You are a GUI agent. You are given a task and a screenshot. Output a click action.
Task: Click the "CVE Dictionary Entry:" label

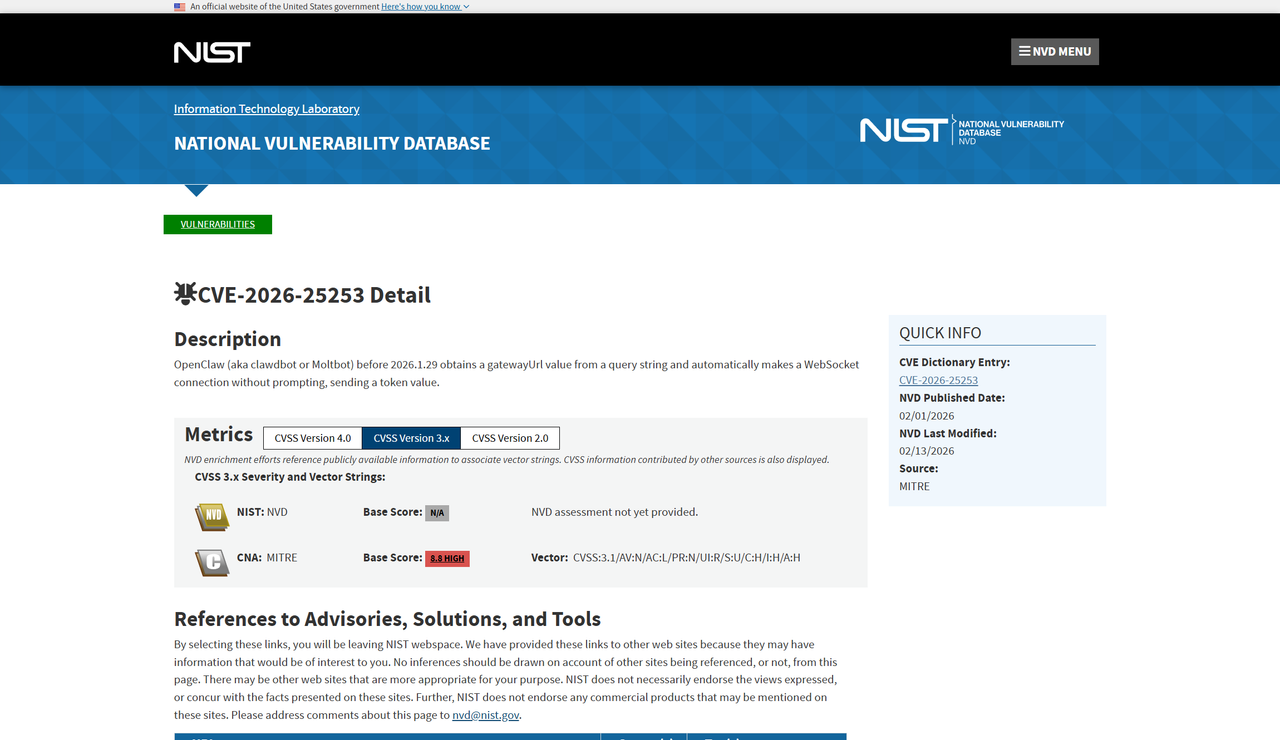(954, 362)
